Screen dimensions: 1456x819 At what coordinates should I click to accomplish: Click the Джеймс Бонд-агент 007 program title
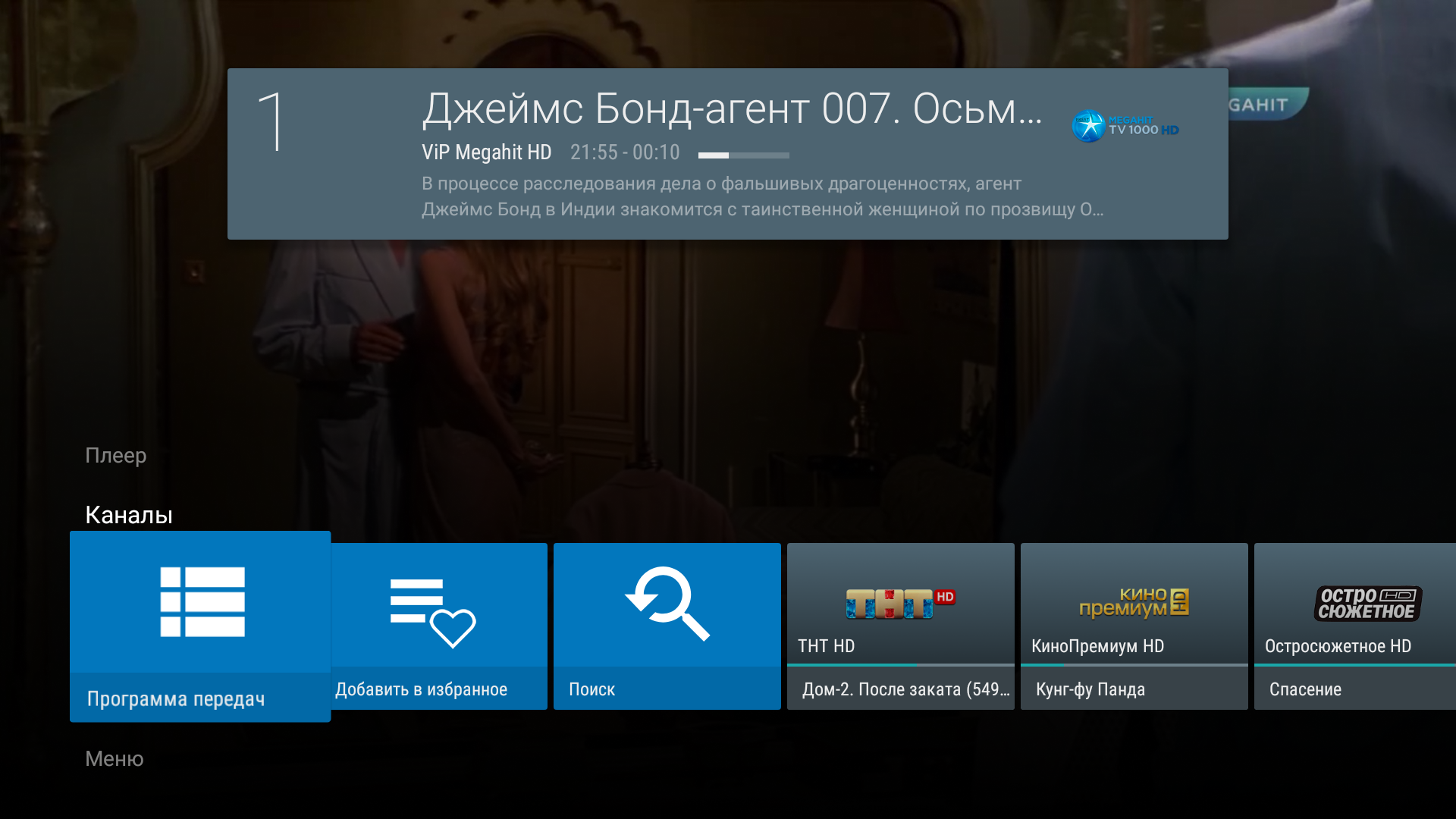[733, 108]
